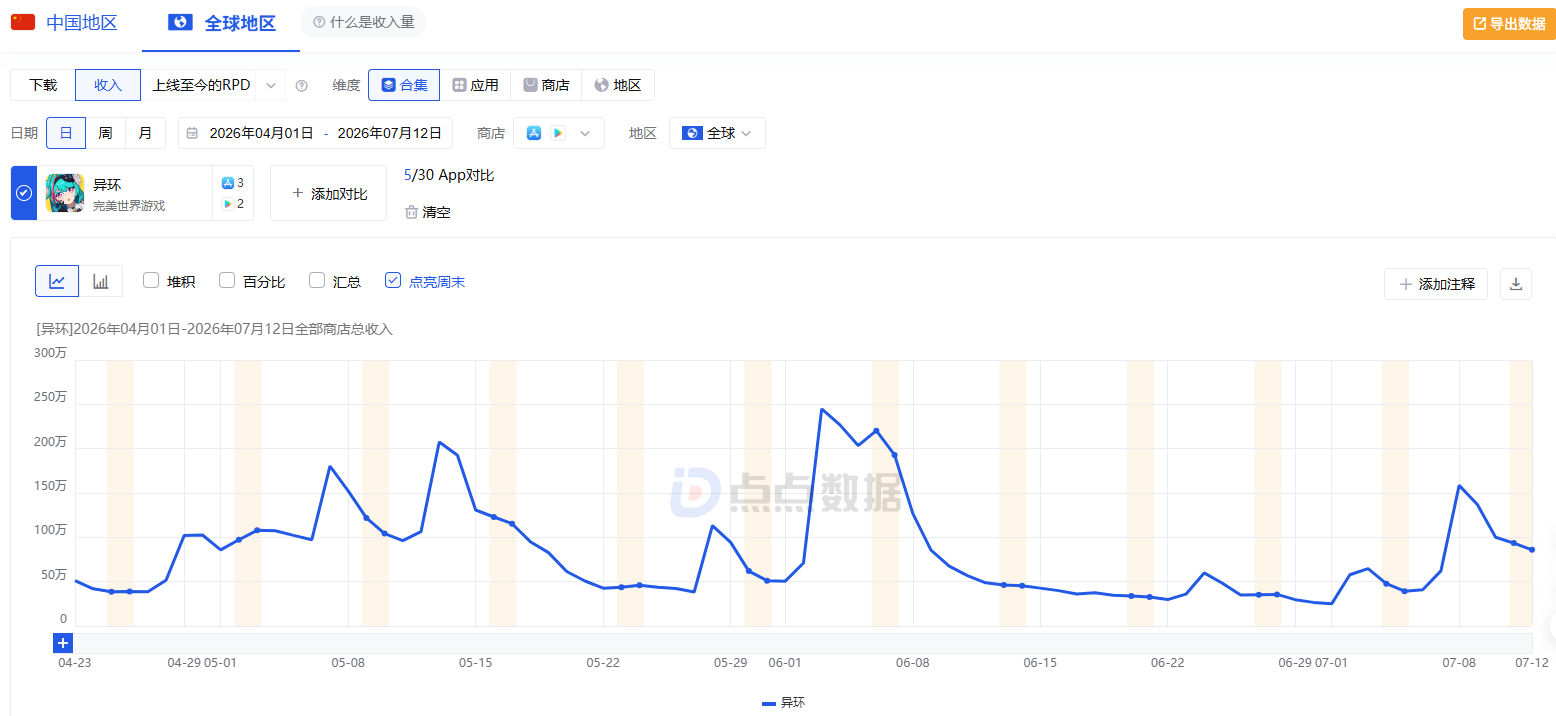1556x716 pixels.
Task: Tick the 百分比 checkbox
Action: click(227, 281)
